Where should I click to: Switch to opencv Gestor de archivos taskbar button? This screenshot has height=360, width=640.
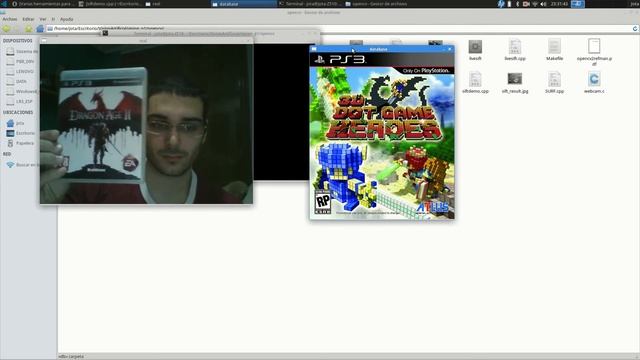[377, 4]
